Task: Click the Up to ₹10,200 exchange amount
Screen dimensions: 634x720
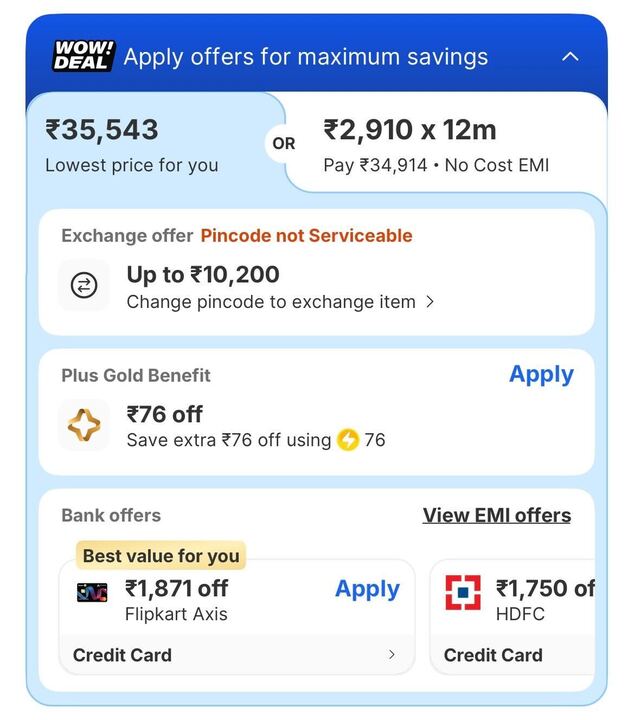Action: pos(203,275)
